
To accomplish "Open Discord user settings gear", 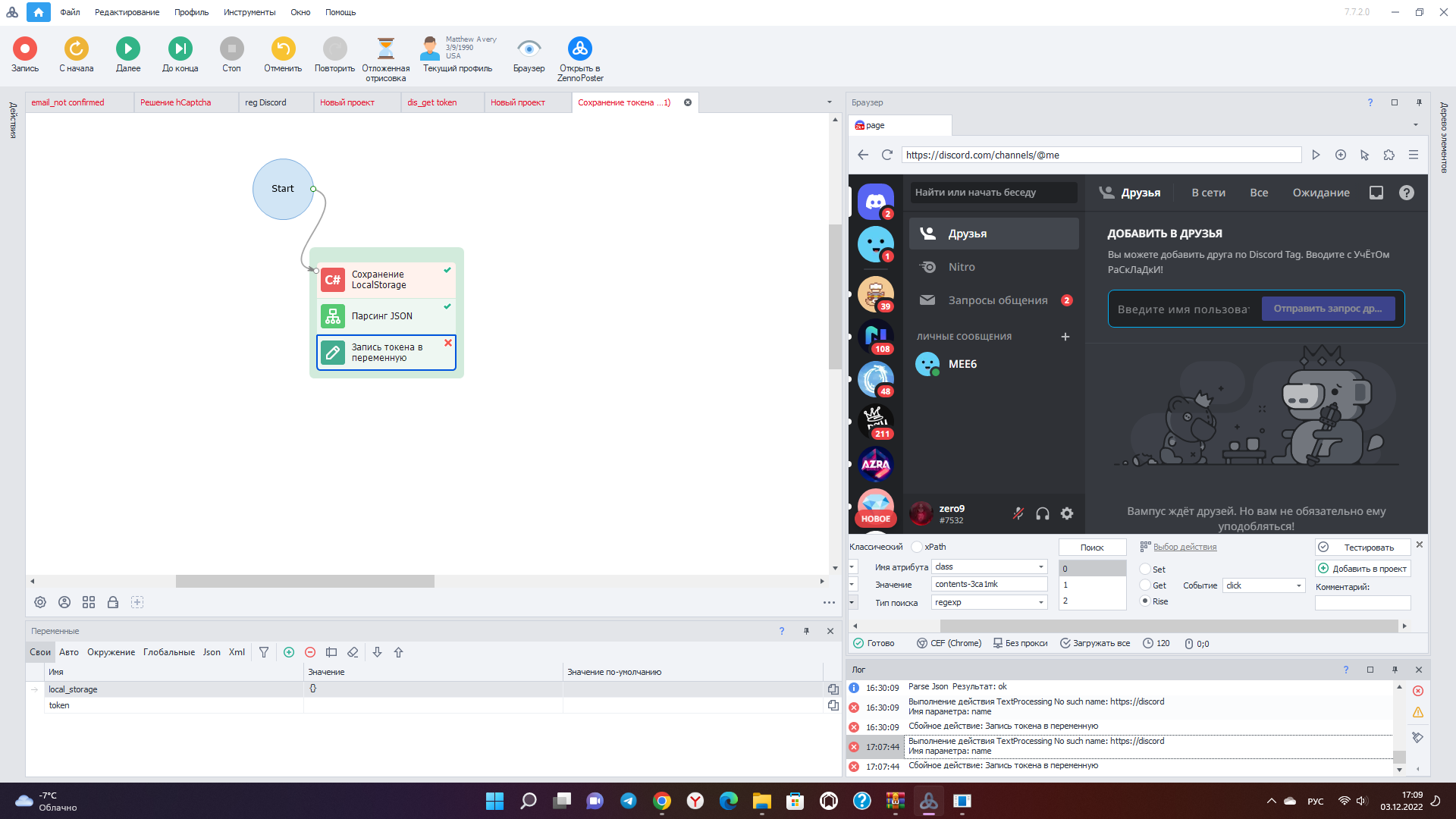I will (x=1067, y=514).
